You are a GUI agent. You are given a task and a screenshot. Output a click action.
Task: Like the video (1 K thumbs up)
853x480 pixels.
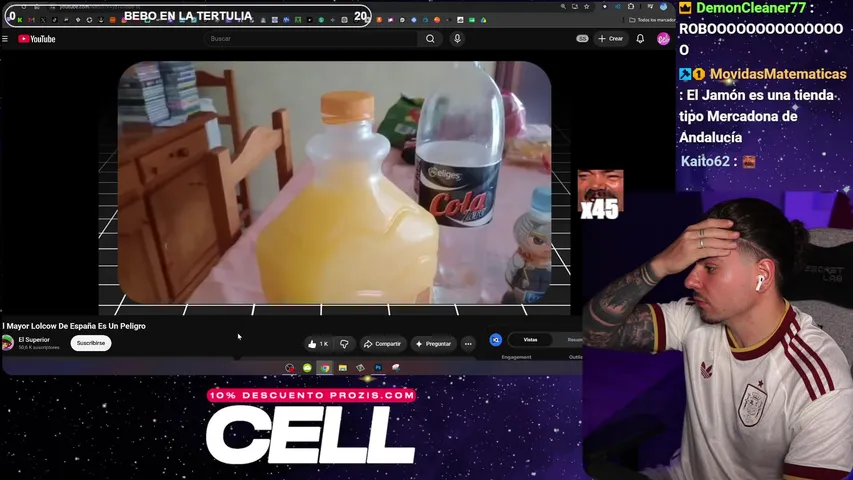tap(318, 344)
